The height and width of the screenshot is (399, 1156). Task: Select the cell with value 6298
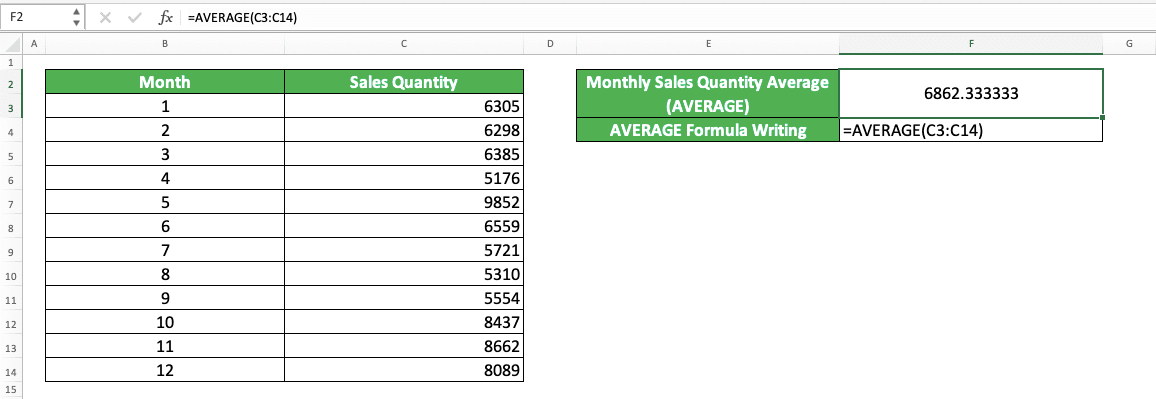404,131
